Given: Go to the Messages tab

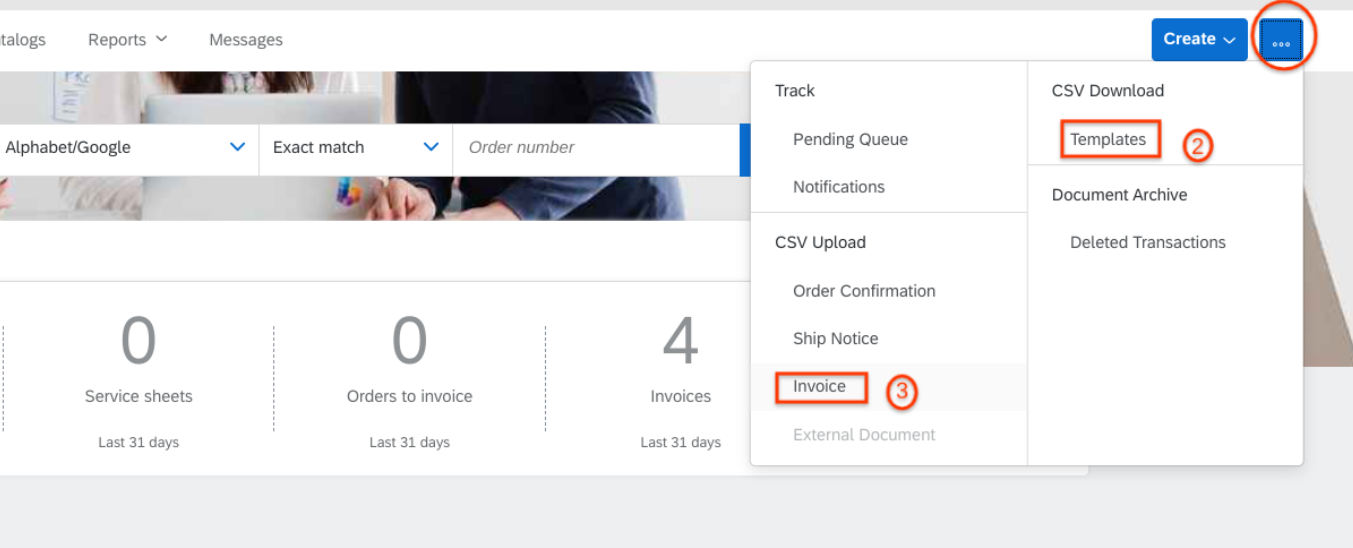Looking at the screenshot, I should pos(246,40).
